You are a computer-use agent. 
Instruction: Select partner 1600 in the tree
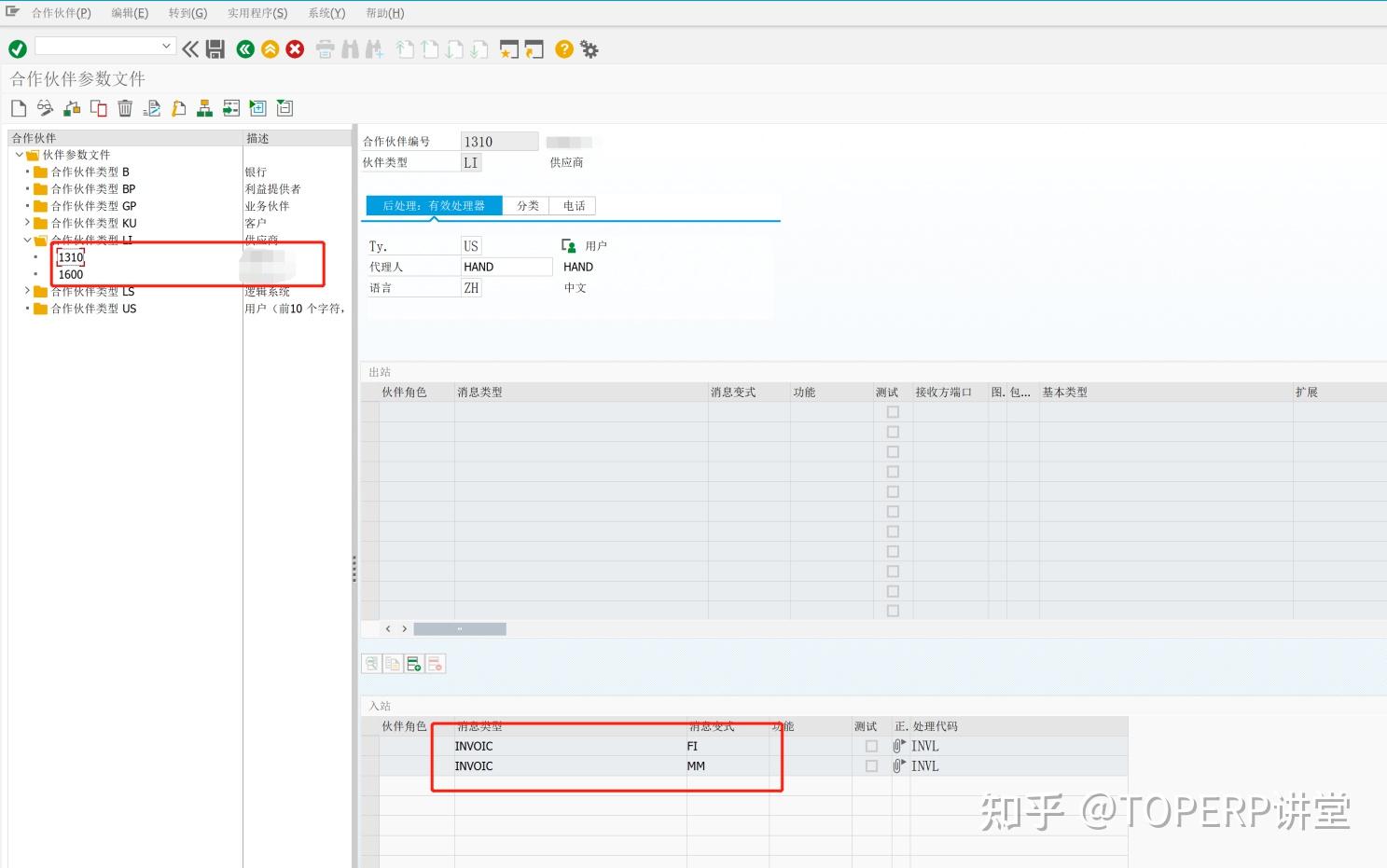[70, 274]
